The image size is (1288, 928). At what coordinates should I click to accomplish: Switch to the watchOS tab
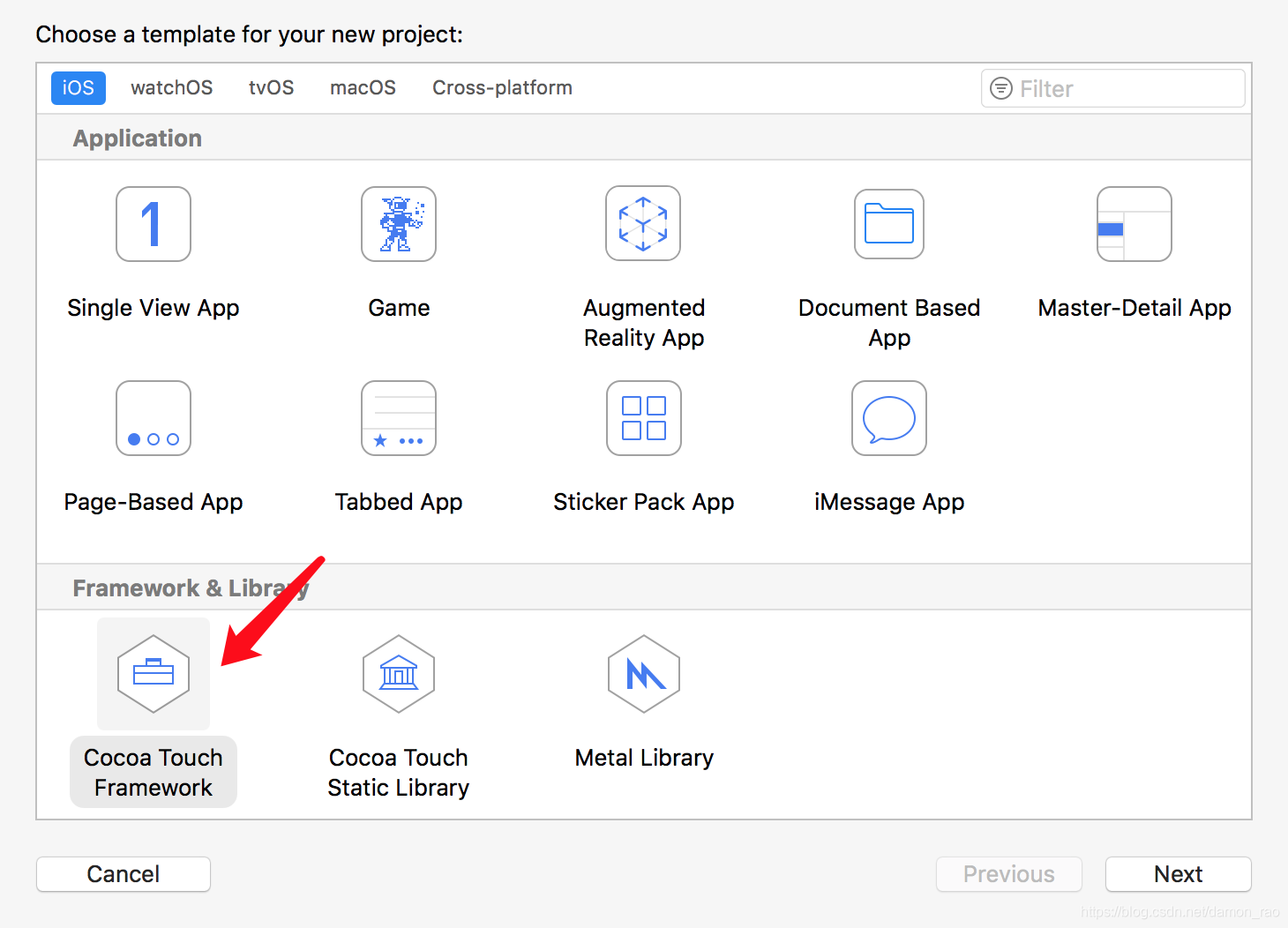click(x=172, y=88)
